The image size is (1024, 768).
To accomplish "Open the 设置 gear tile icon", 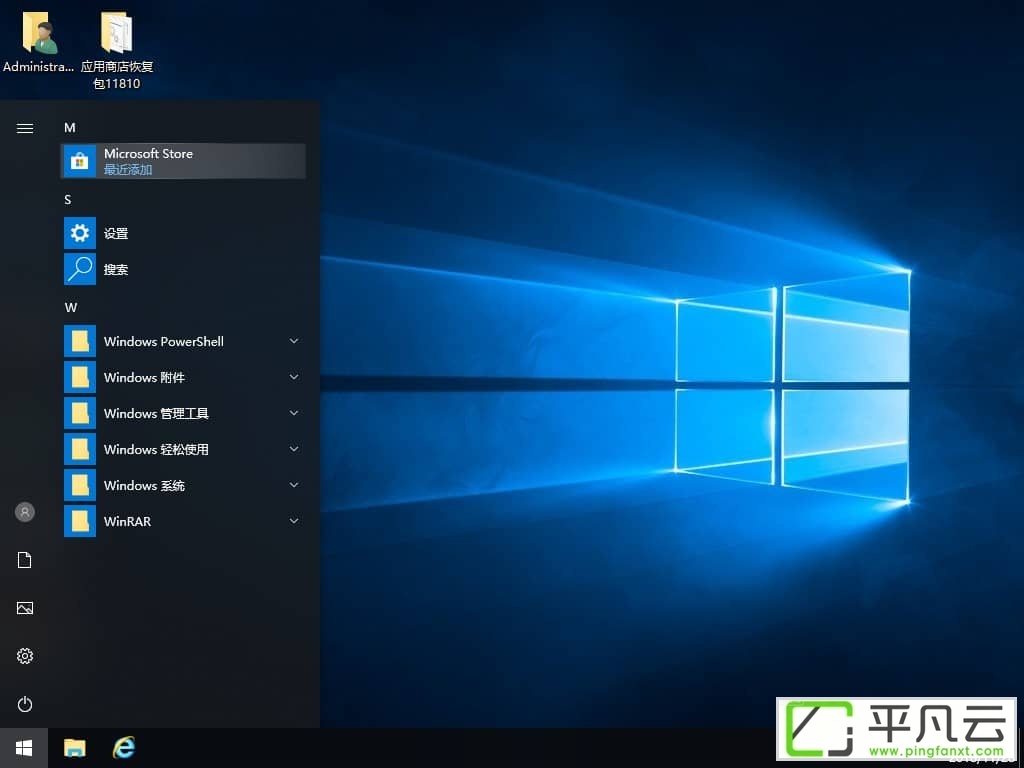I will coord(80,233).
